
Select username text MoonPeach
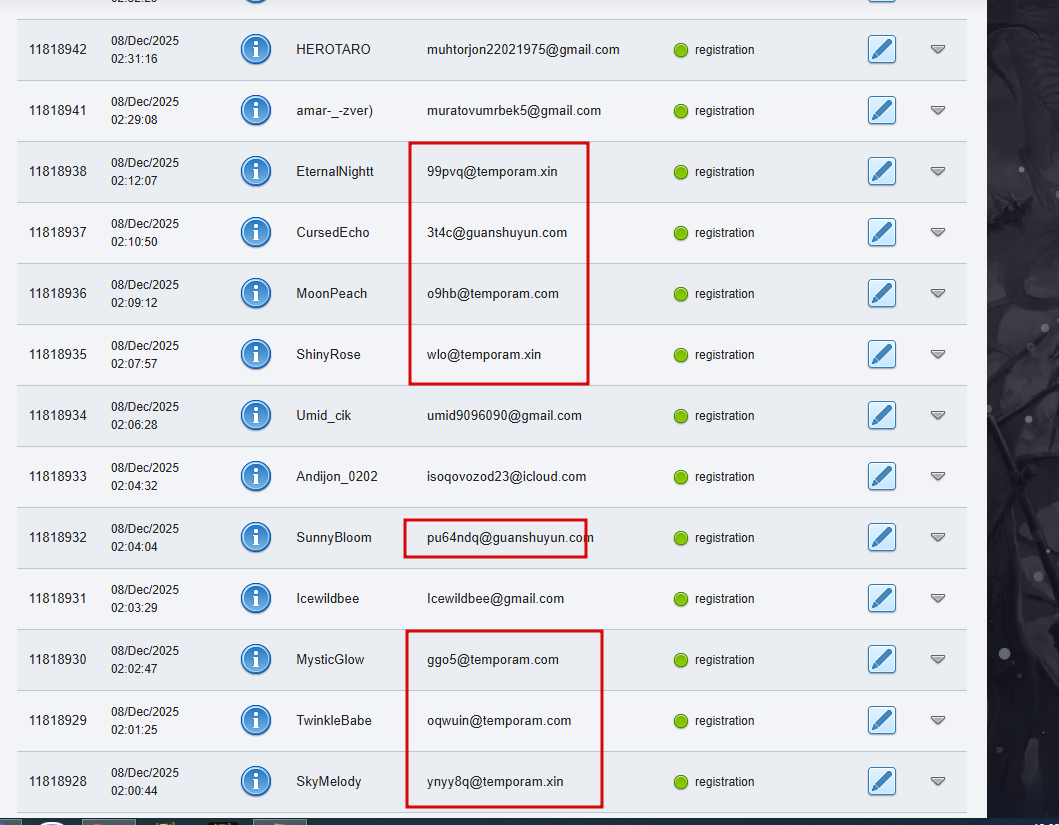pyautogui.click(x=331, y=293)
